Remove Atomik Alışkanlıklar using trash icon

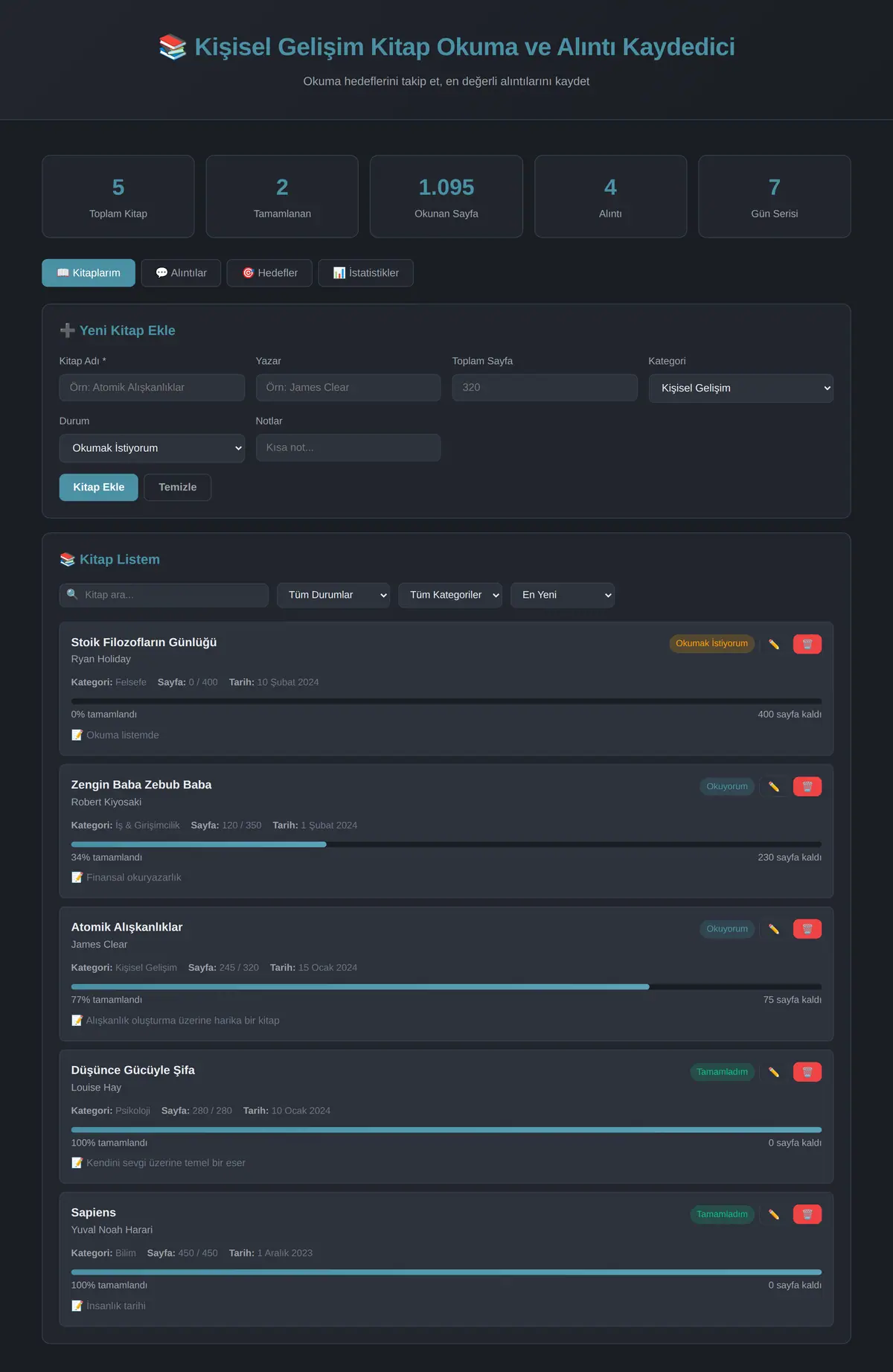tap(807, 929)
